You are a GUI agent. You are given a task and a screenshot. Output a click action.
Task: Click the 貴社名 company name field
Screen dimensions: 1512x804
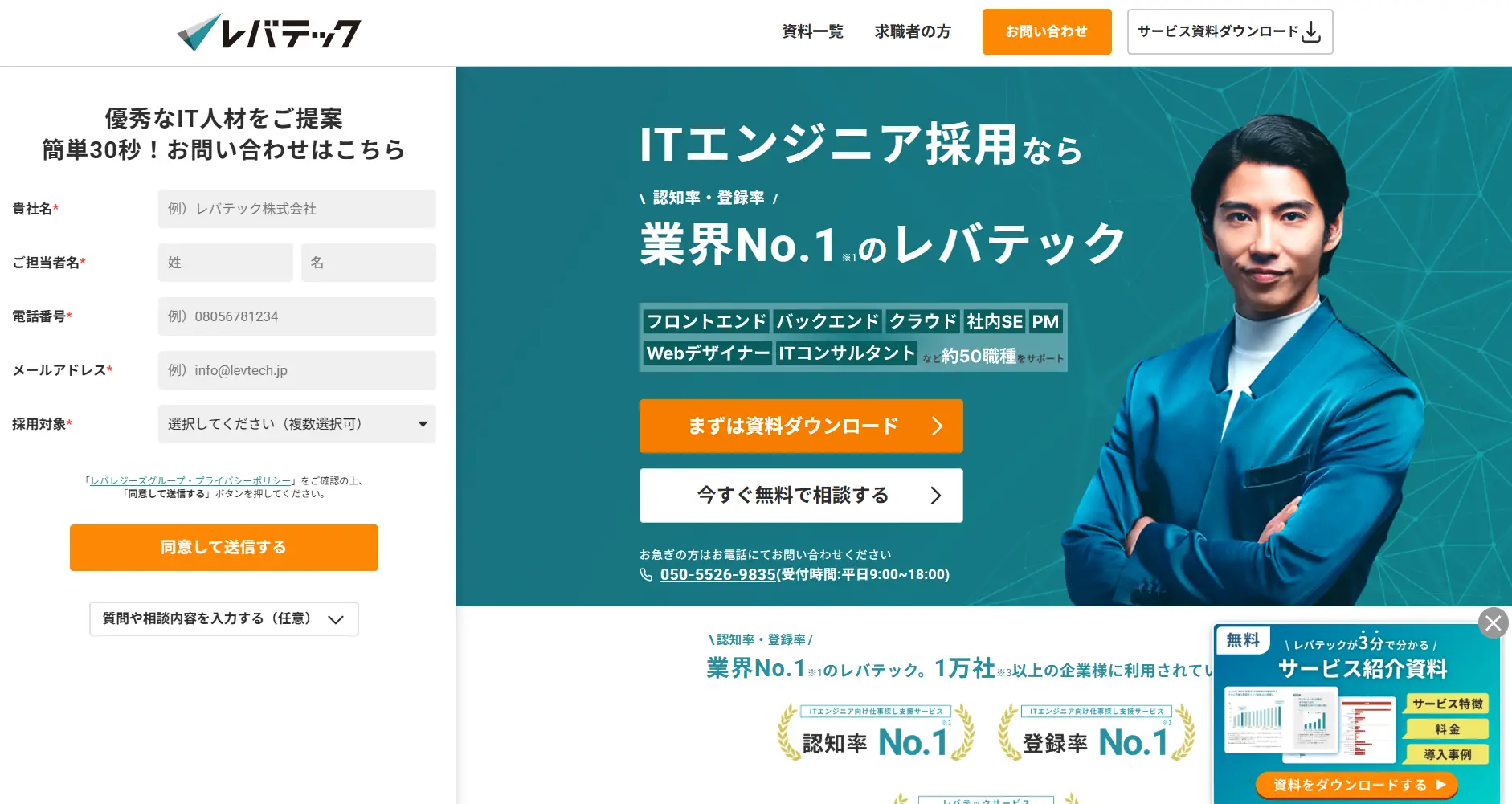[297, 209]
